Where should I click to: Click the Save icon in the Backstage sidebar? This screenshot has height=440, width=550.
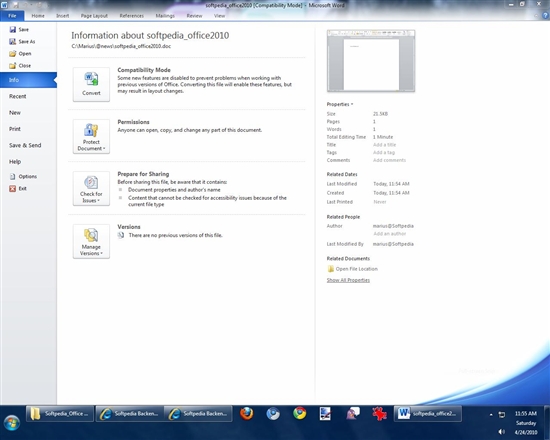[13, 29]
